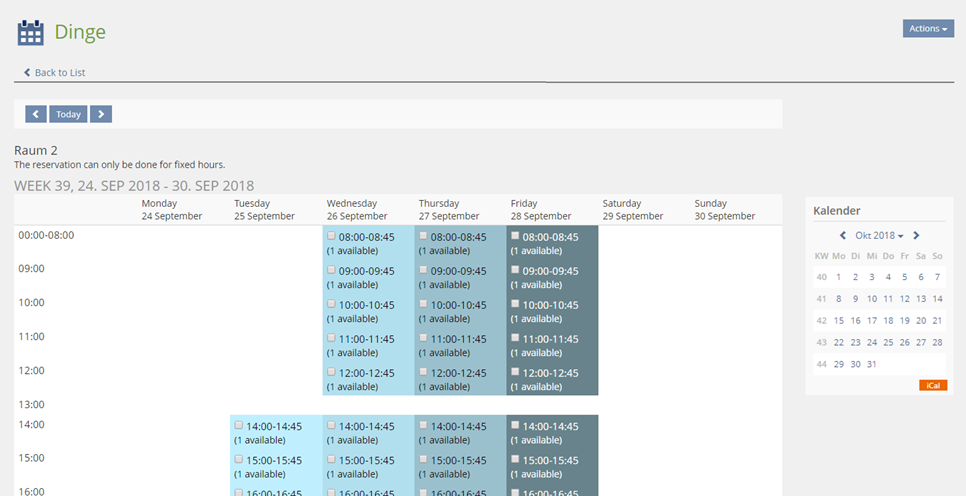Image resolution: width=966 pixels, height=496 pixels.
Task: Click the Dinge calendar icon
Action: 31,32
